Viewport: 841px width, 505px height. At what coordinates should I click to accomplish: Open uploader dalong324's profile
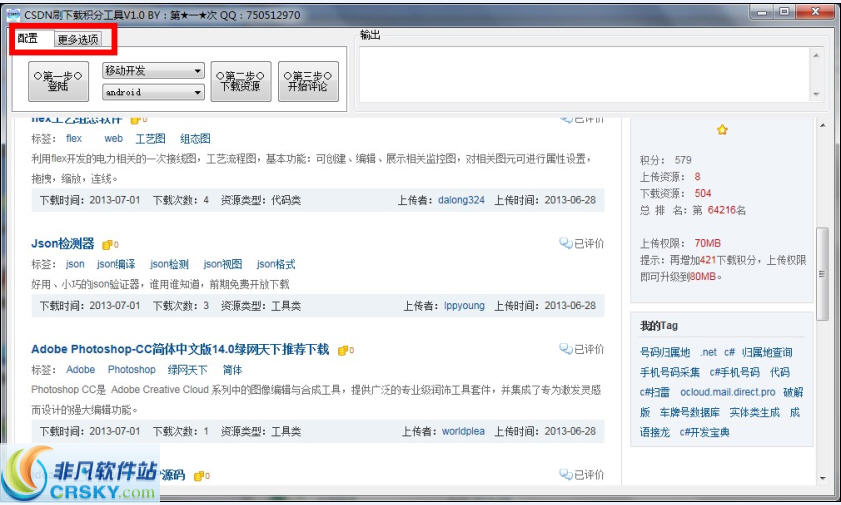tap(461, 200)
